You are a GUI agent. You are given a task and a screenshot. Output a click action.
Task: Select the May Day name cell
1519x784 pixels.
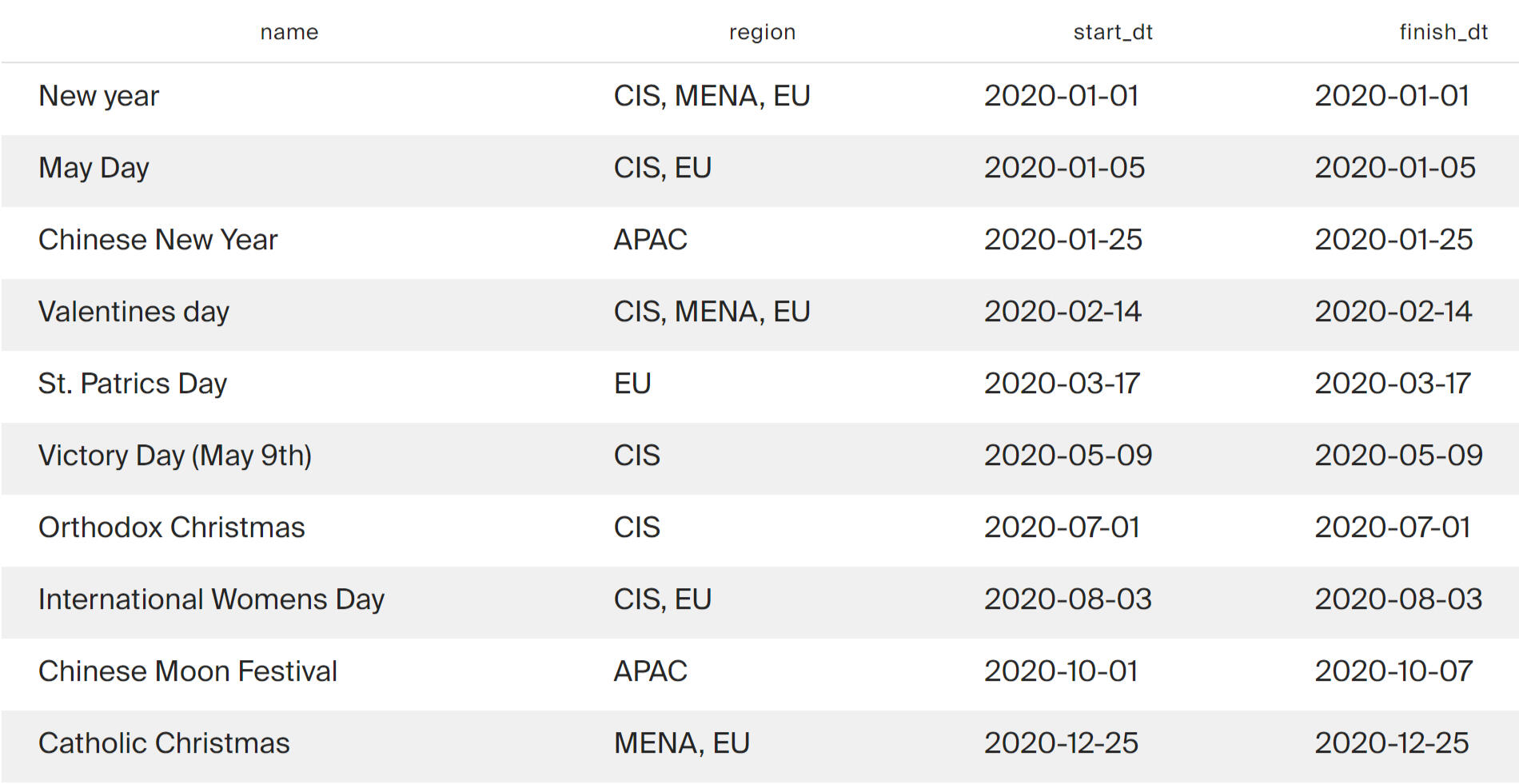point(94,168)
